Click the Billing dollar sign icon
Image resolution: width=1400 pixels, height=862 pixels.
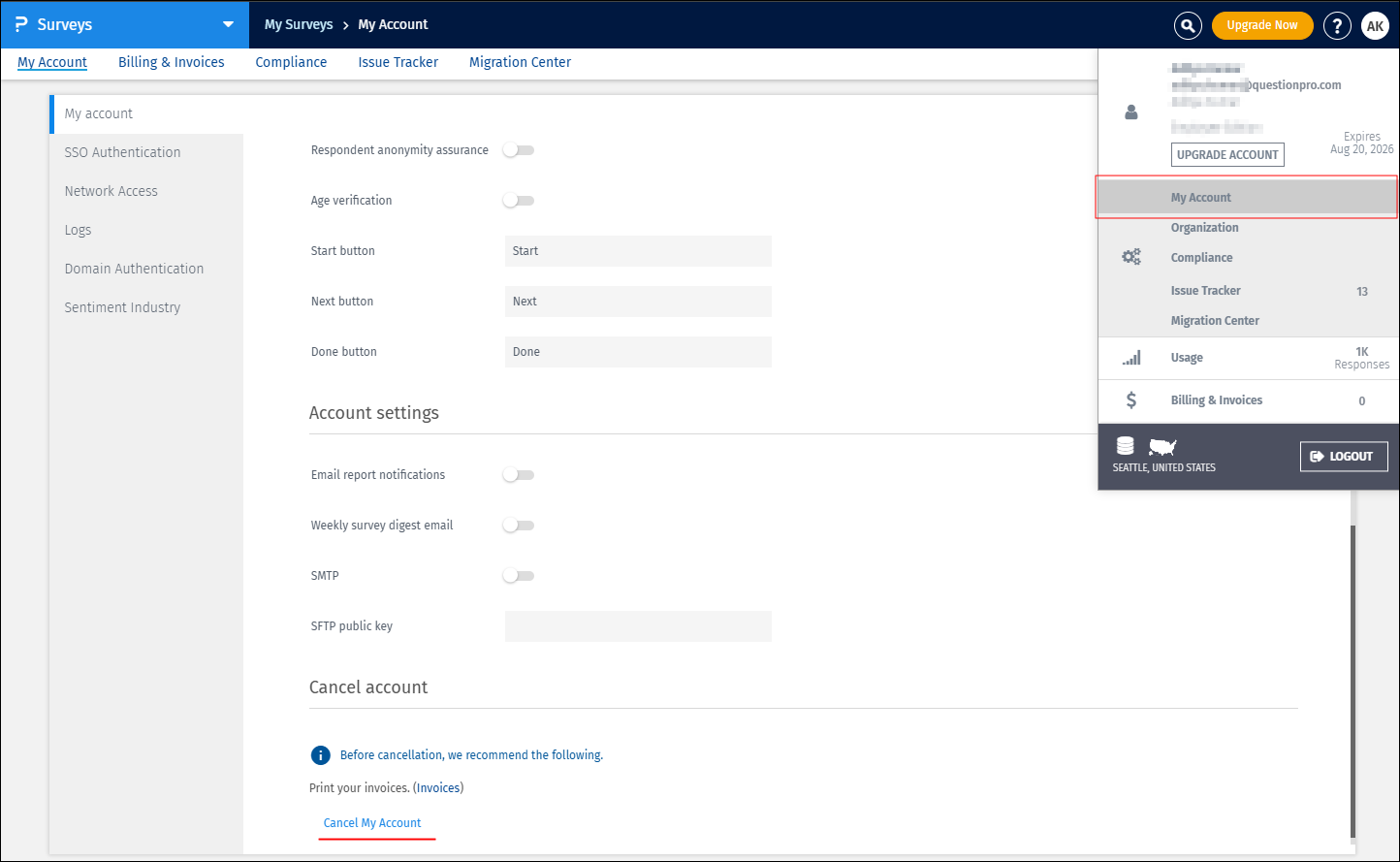coord(1130,399)
